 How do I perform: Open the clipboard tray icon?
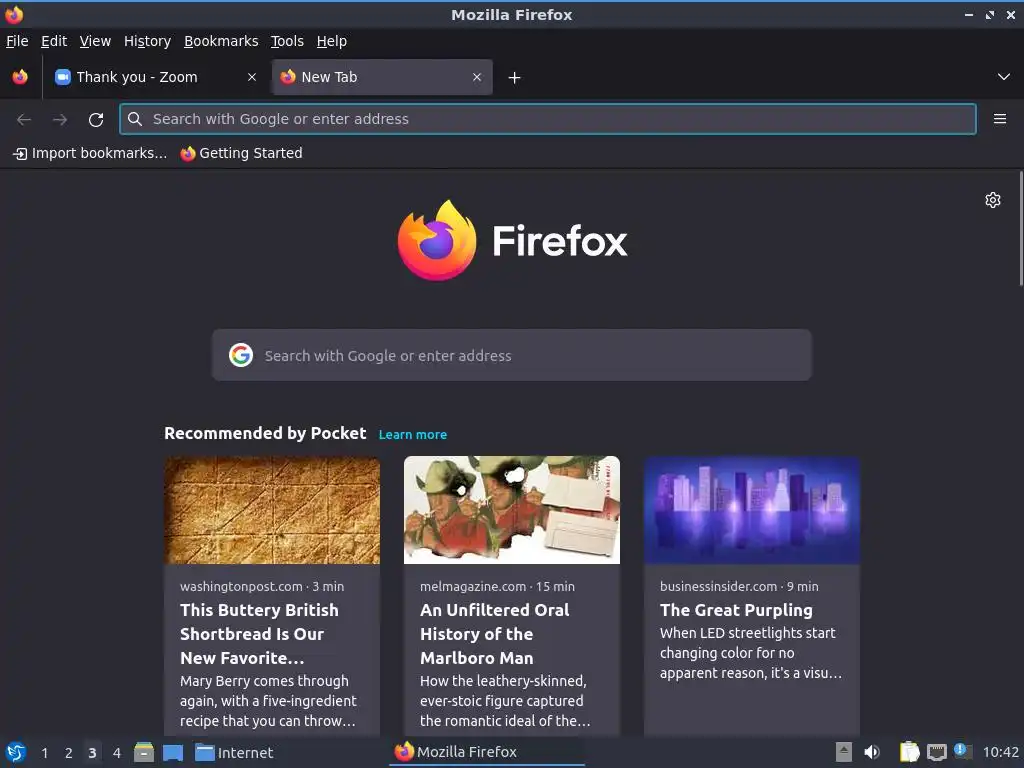click(909, 752)
